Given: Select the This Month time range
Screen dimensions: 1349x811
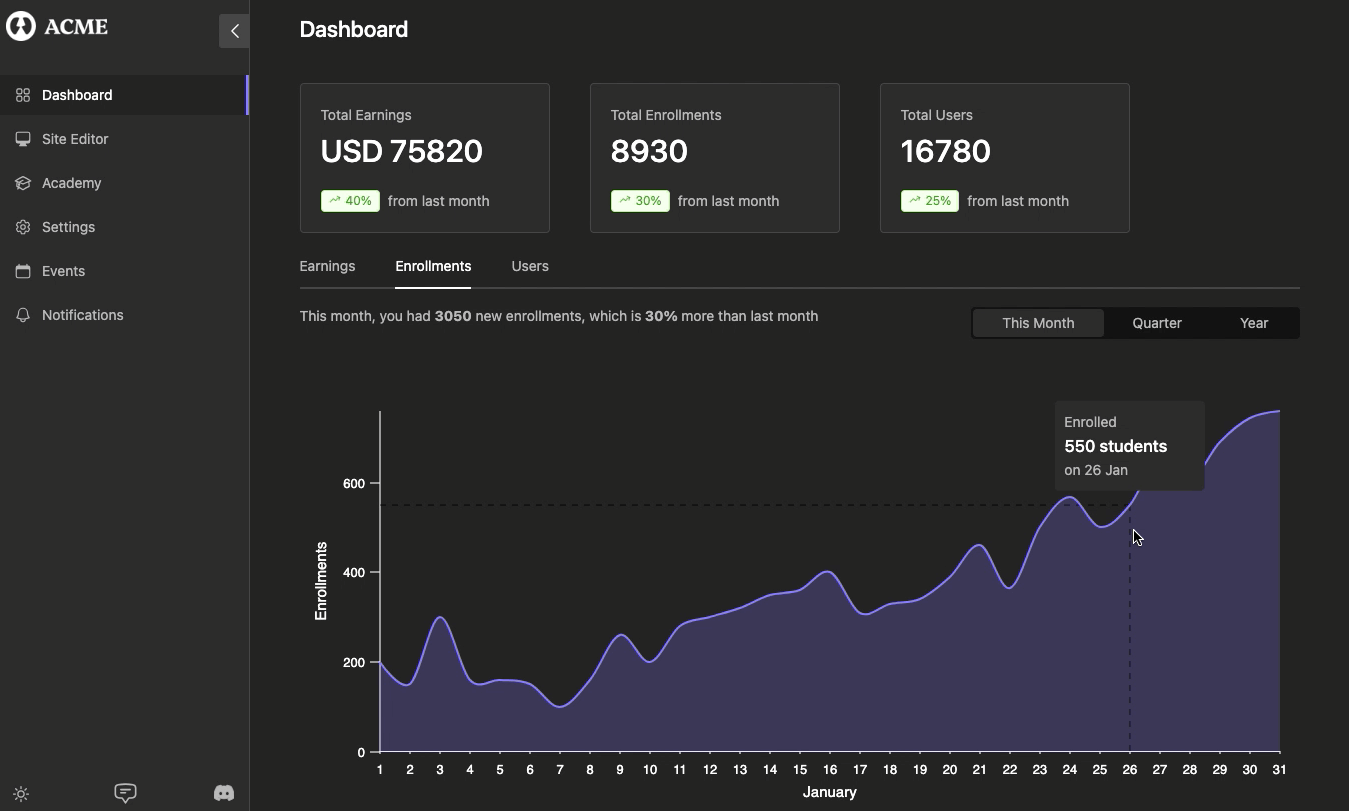Looking at the screenshot, I should (x=1038, y=323).
